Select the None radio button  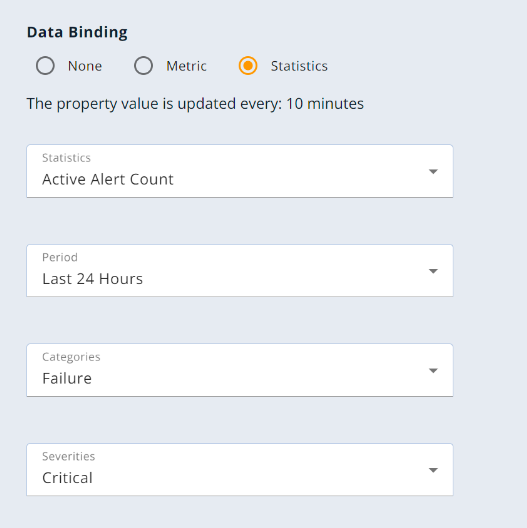pyautogui.click(x=45, y=65)
